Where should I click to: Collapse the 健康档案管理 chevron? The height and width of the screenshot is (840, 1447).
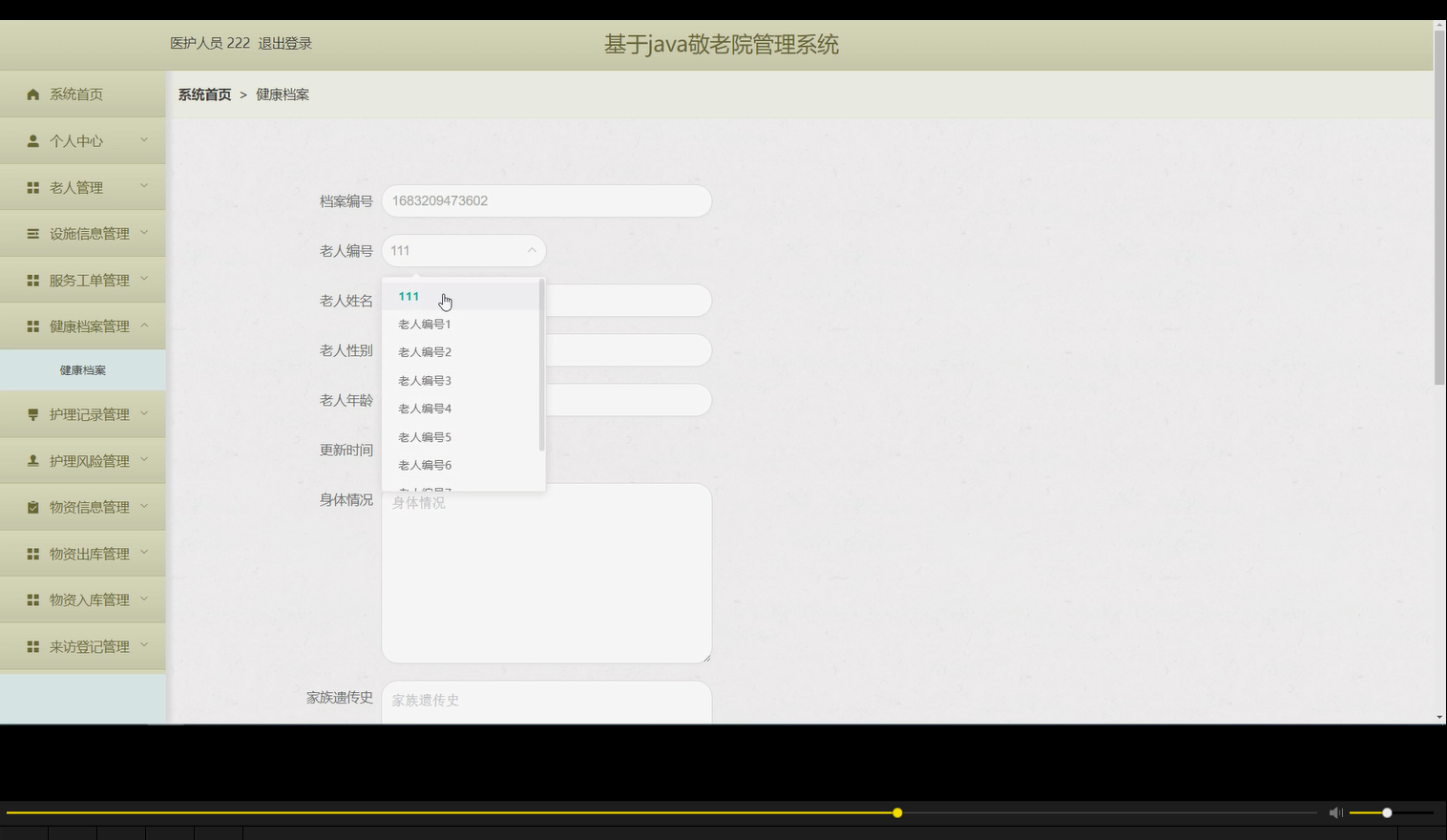pyautogui.click(x=144, y=325)
